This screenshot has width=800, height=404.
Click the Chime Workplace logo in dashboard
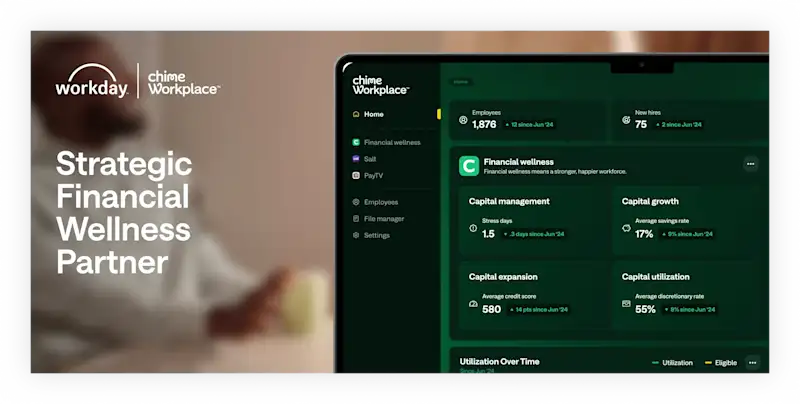coord(380,84)
